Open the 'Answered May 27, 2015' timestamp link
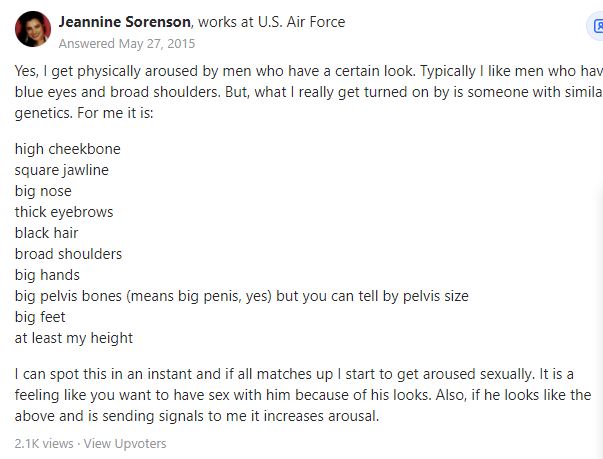 click(x=127, y=43)
